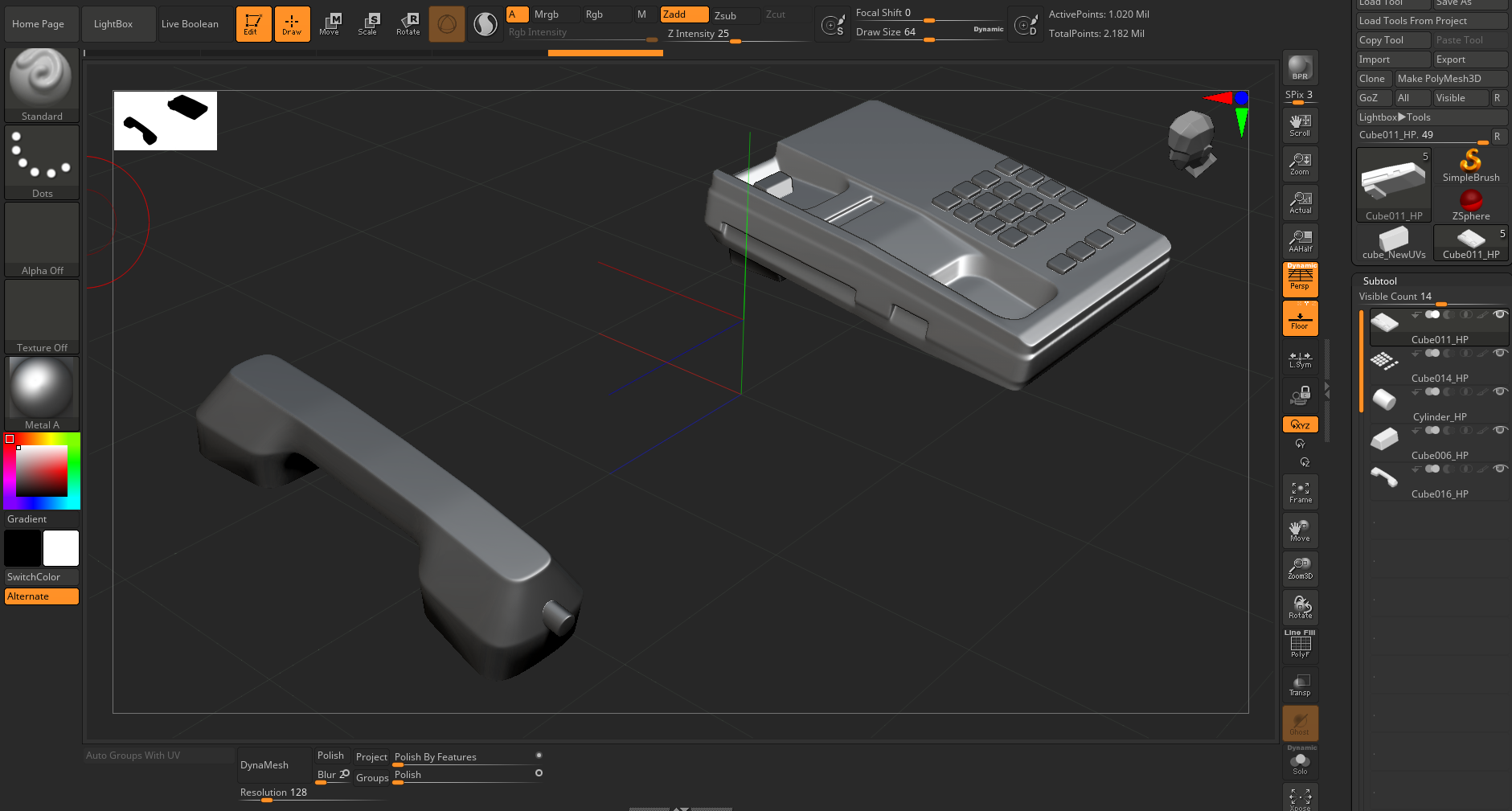1512x811 pixels.
Task: Click the Import button
Action: tap(1394, 59)
